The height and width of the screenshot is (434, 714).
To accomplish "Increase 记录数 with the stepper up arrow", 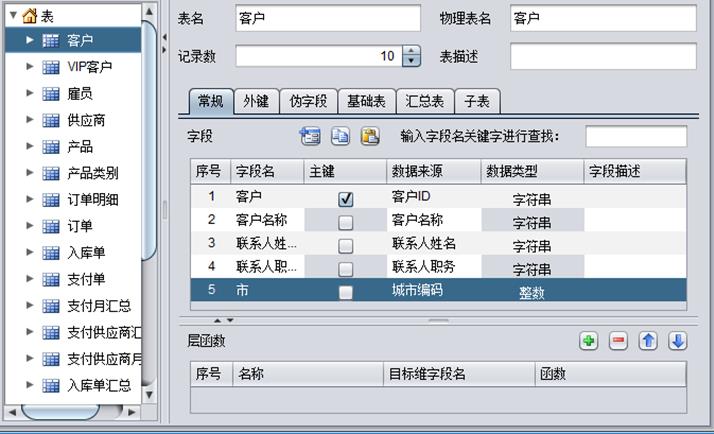I will pos(411,51).
